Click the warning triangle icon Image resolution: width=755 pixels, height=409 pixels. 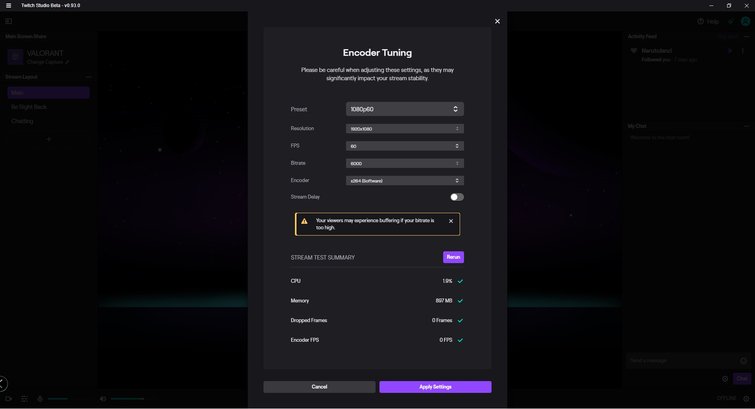coord(304,221)
